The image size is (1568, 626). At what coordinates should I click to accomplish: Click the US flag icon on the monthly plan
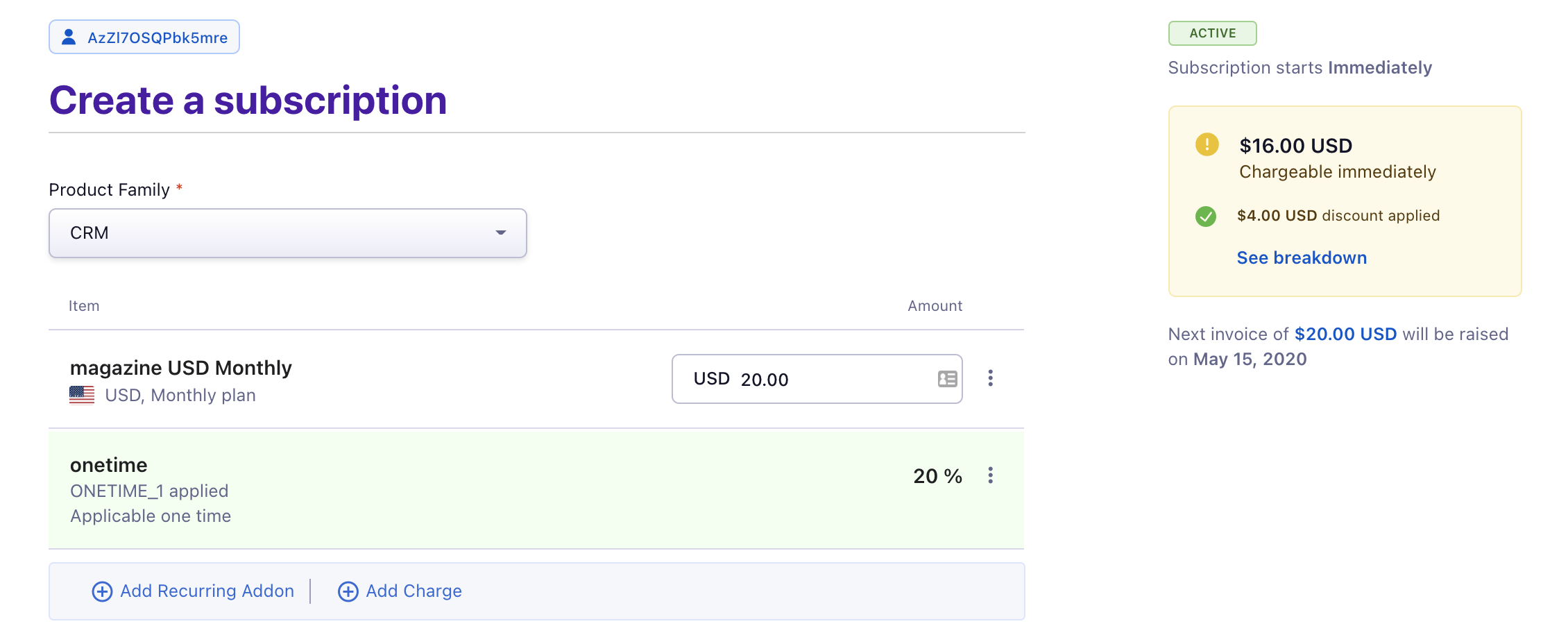(81, 394)
